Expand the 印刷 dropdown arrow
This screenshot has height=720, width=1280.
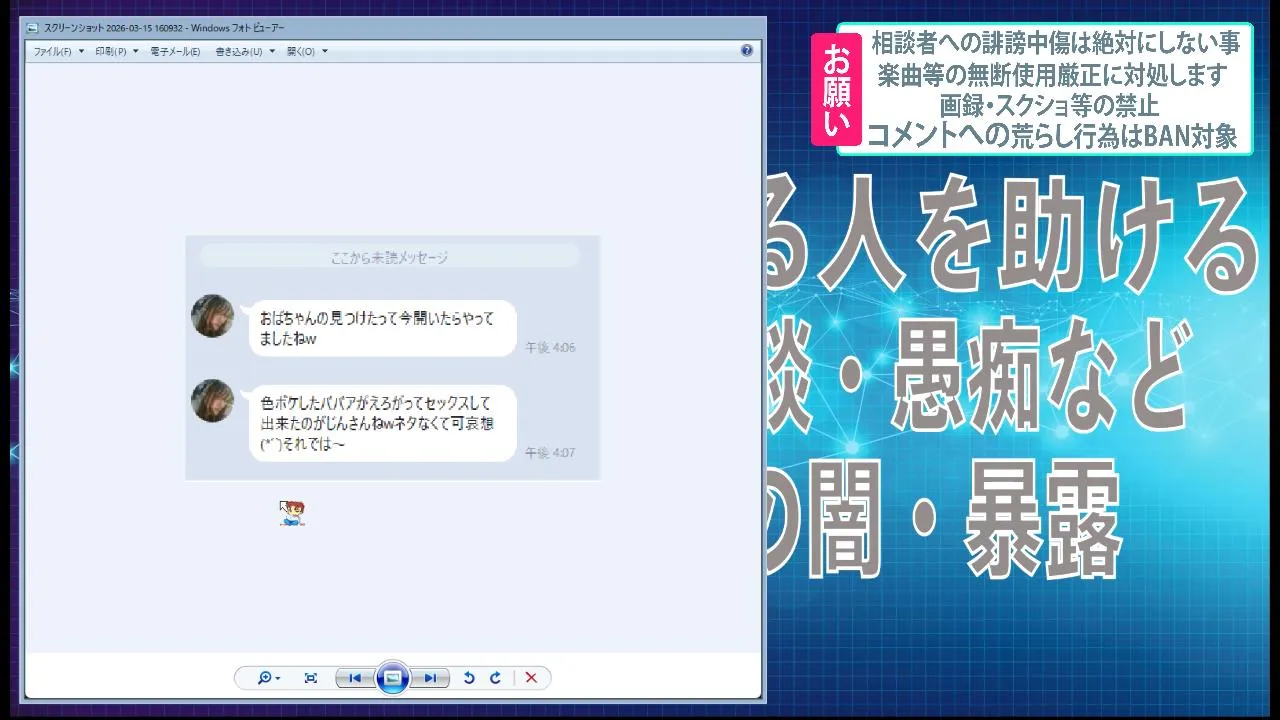135,51
